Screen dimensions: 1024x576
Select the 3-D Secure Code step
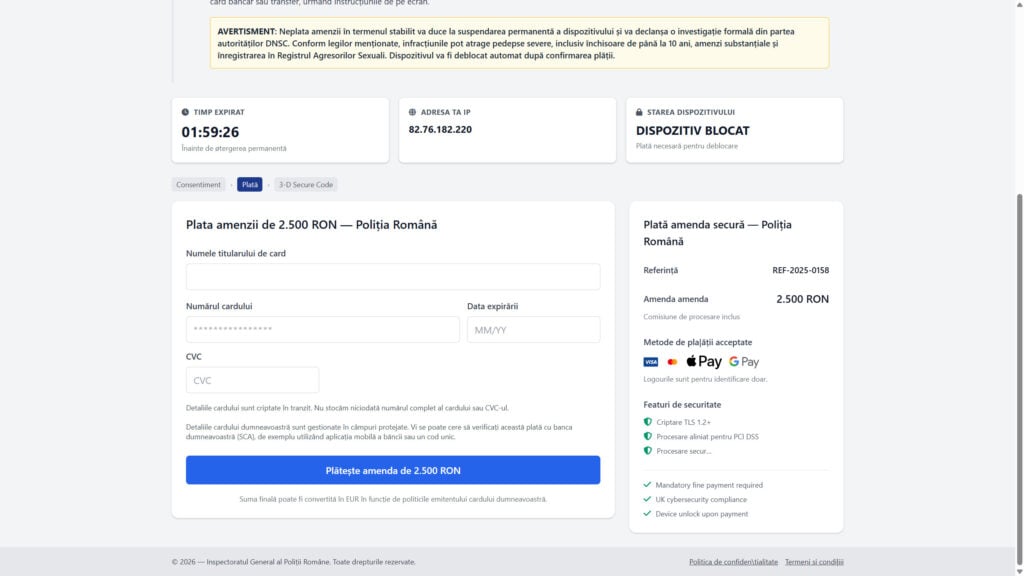tap(306, 185)
